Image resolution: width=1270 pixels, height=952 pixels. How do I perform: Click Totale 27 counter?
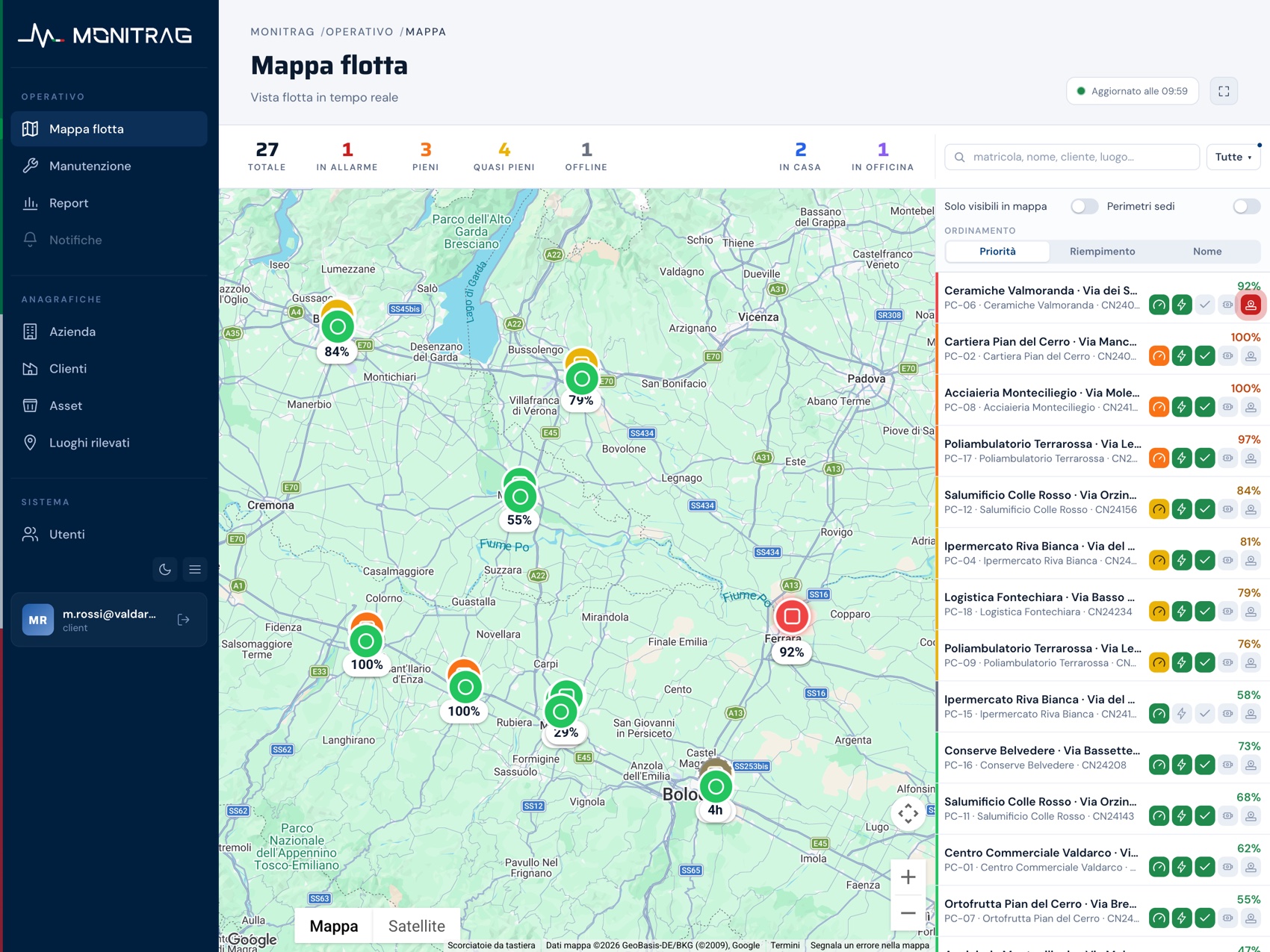click(x=267, y=157)
